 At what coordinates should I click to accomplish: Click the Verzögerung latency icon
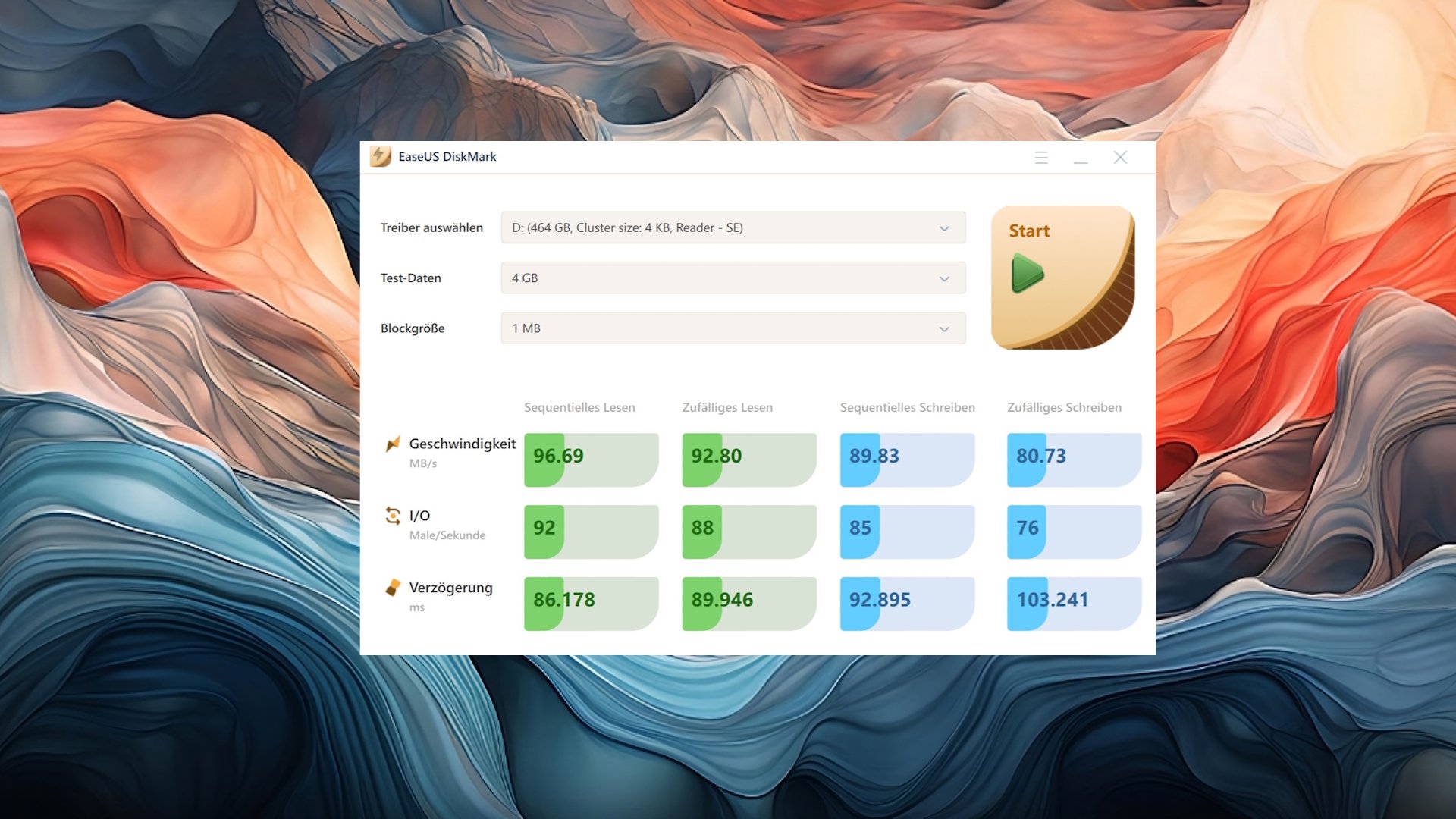pyautogui.click(x=393, y=588)
